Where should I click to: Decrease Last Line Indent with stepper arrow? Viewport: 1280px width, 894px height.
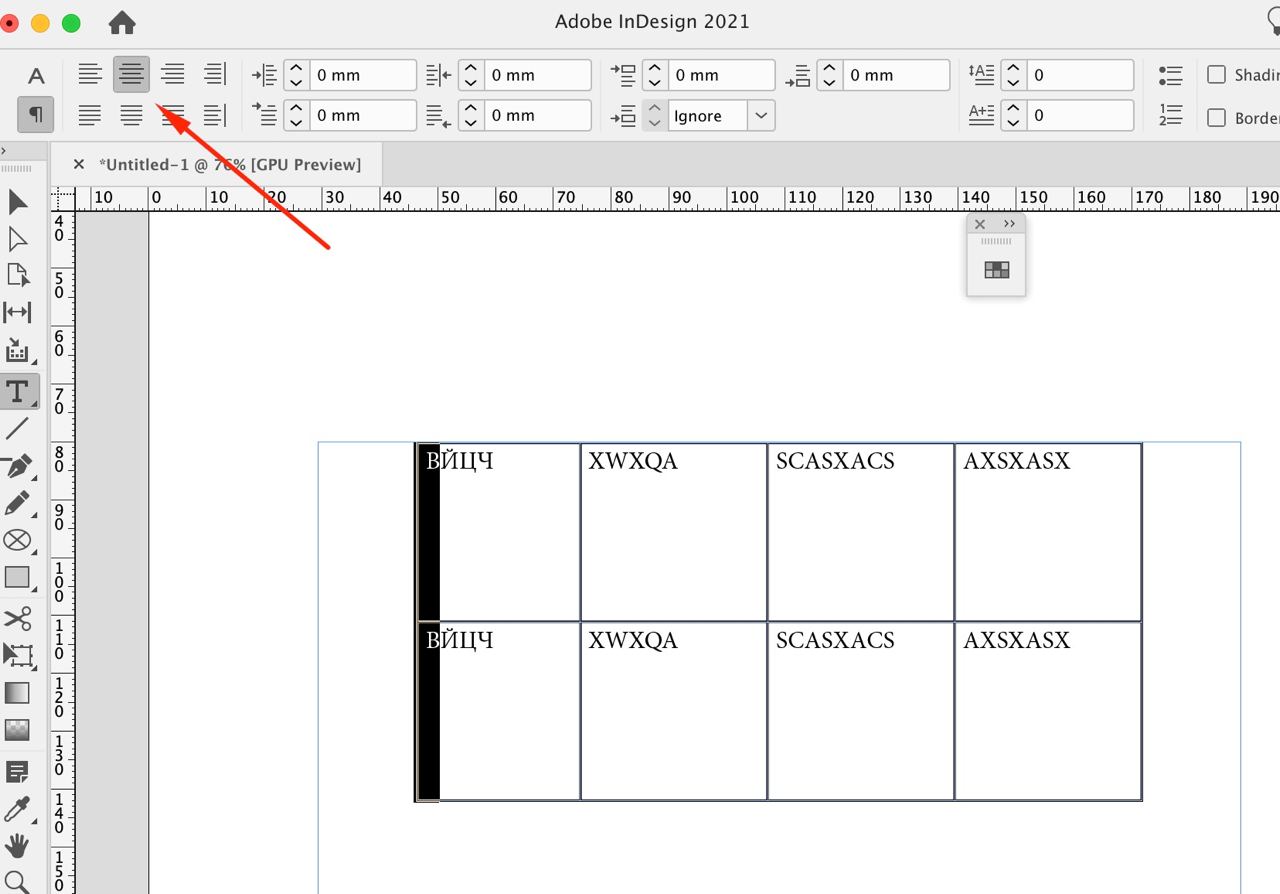[471, 123]
